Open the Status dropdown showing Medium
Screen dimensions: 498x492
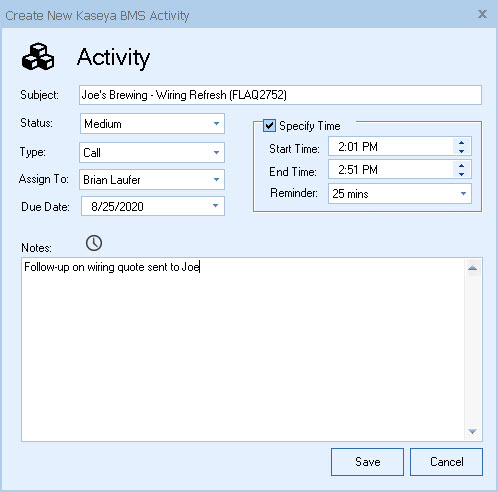coord(152,124)
